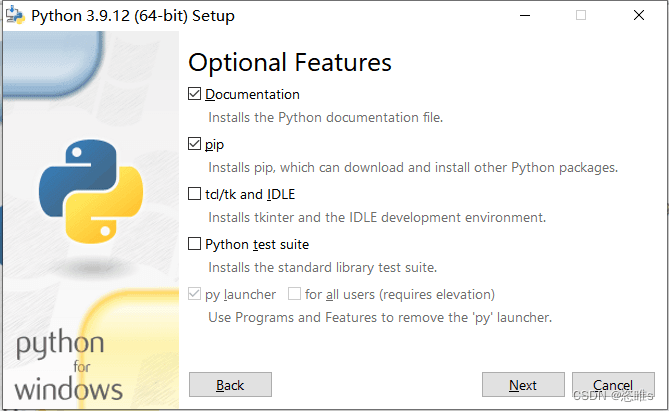The width and height of the screenshot is (669, 411).
Task: Cancel the Python installation
Action: pyautogui.click(x=612, y=385)
